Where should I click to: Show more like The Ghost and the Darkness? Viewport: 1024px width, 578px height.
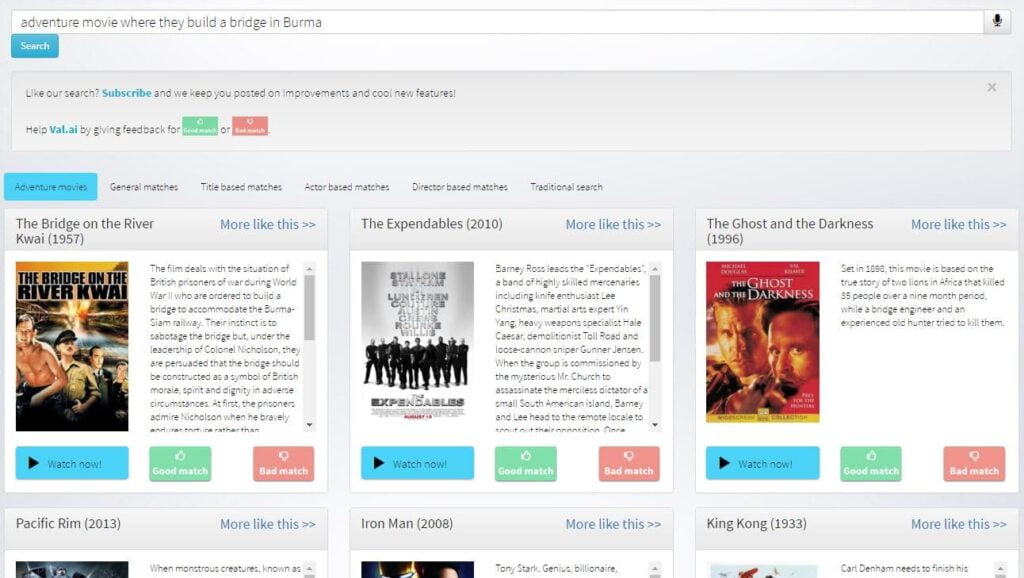pos(958,224)
